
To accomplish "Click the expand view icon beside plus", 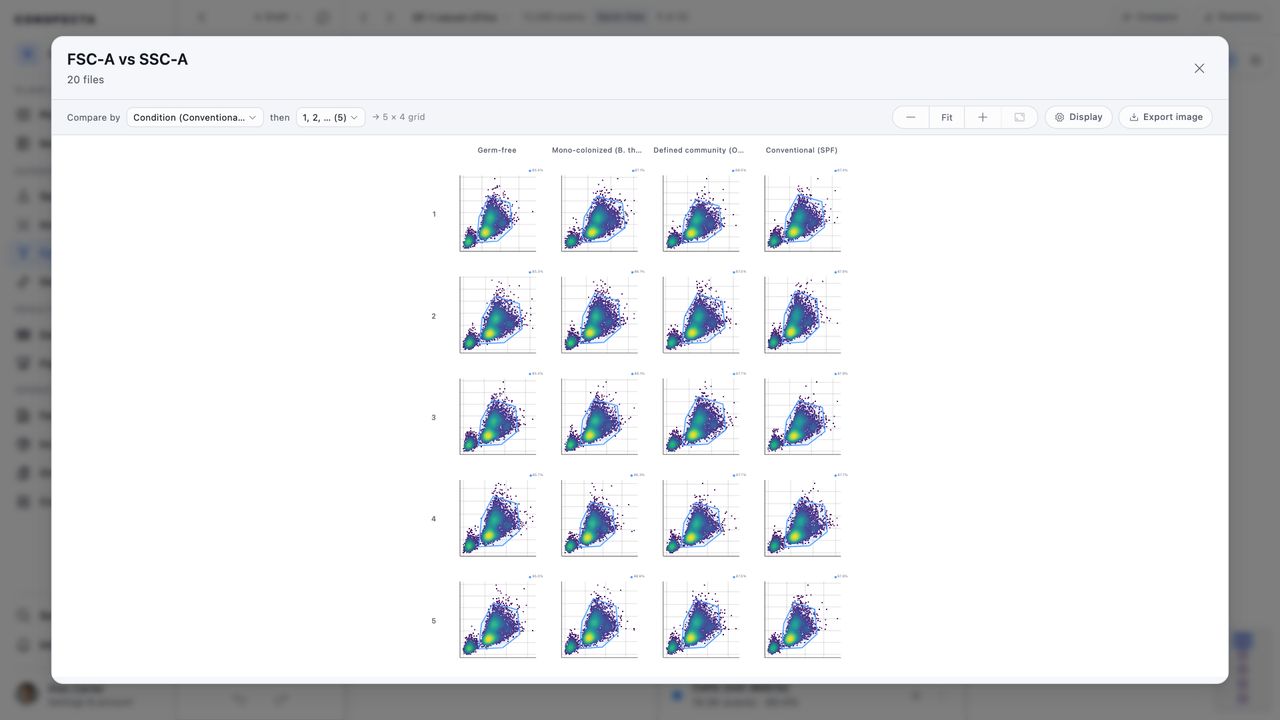I will 1019,117.
